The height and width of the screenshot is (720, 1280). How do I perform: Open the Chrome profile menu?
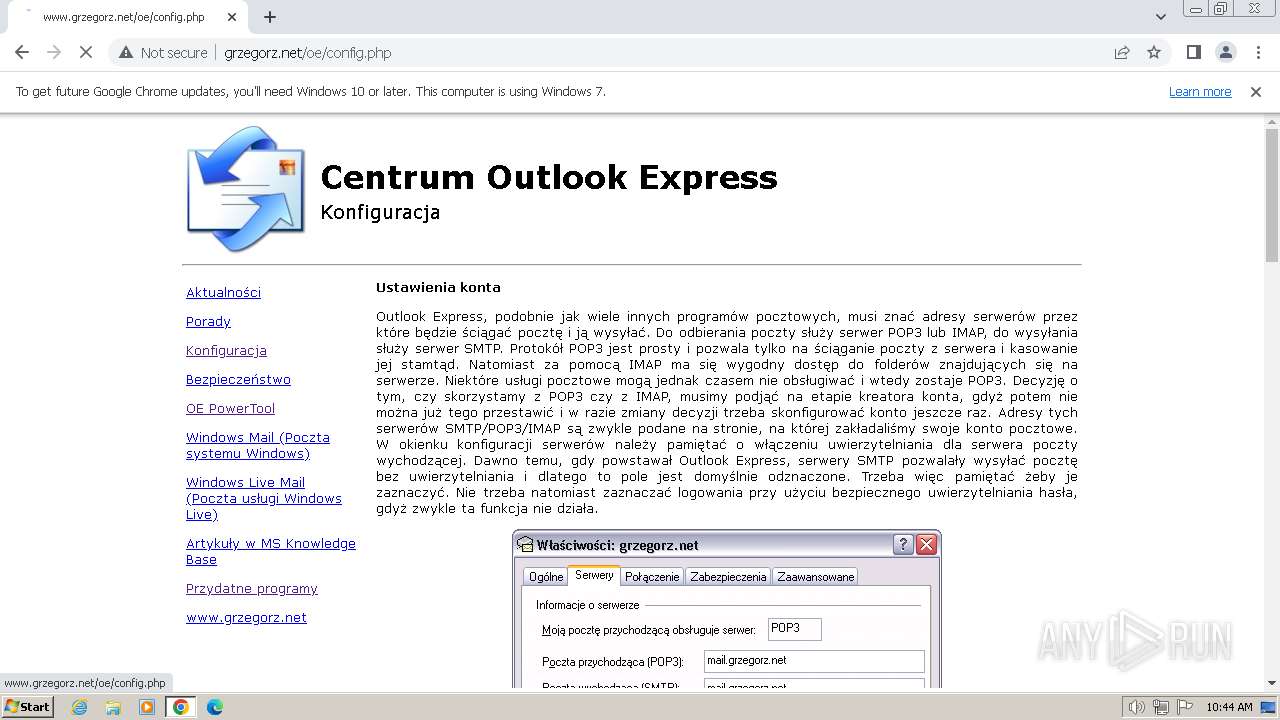(x=1225, y=53)
